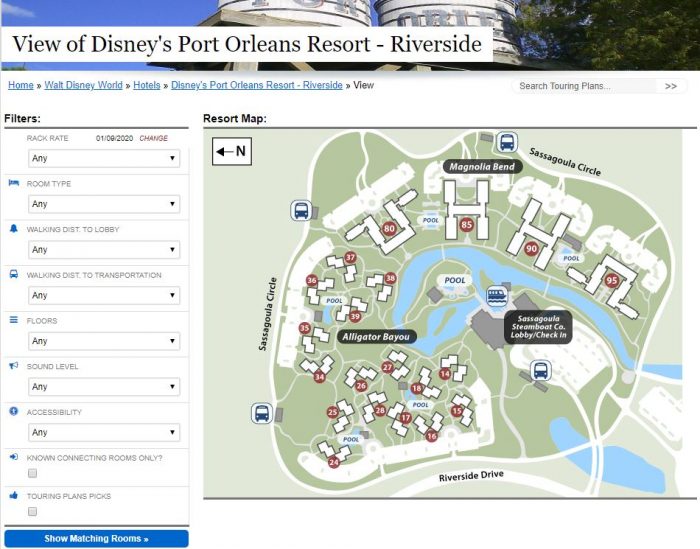Open the Room Type dropdown
Viewport: 700px width, 549px height.
pyautogui.click(x=104, y=204)
